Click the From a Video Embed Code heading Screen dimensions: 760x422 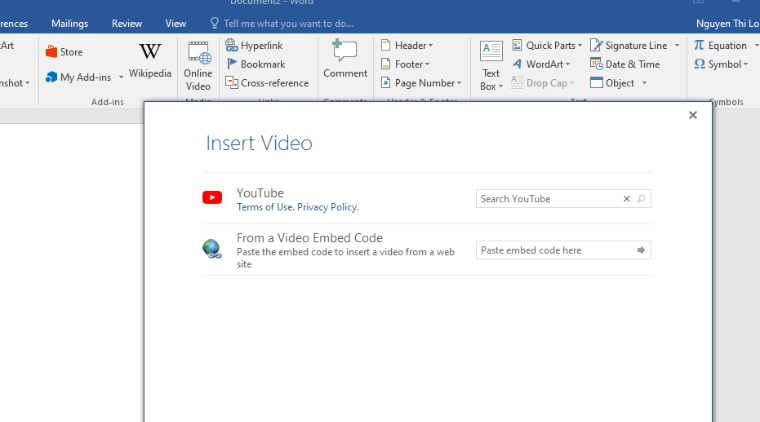[309, 238]
